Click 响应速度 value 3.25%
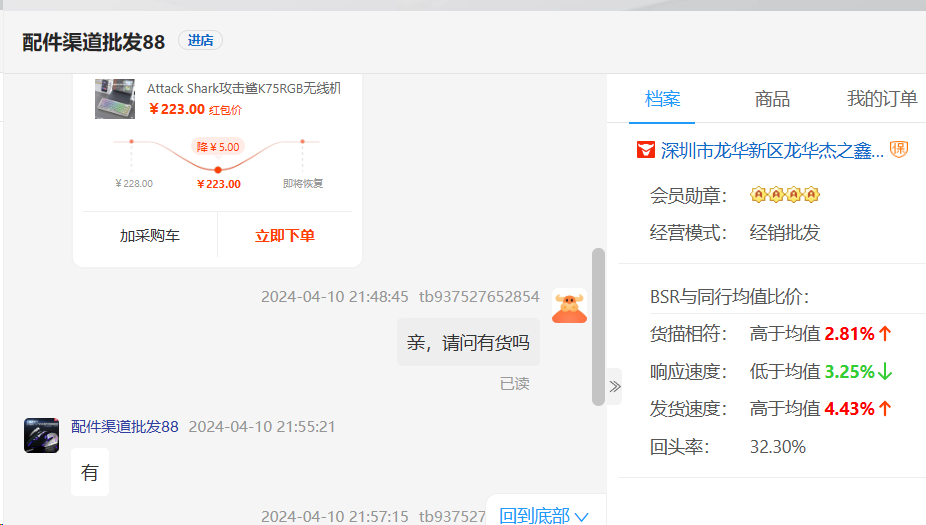The height and width of the screenshot is (525, 926). tap(849, 371)
